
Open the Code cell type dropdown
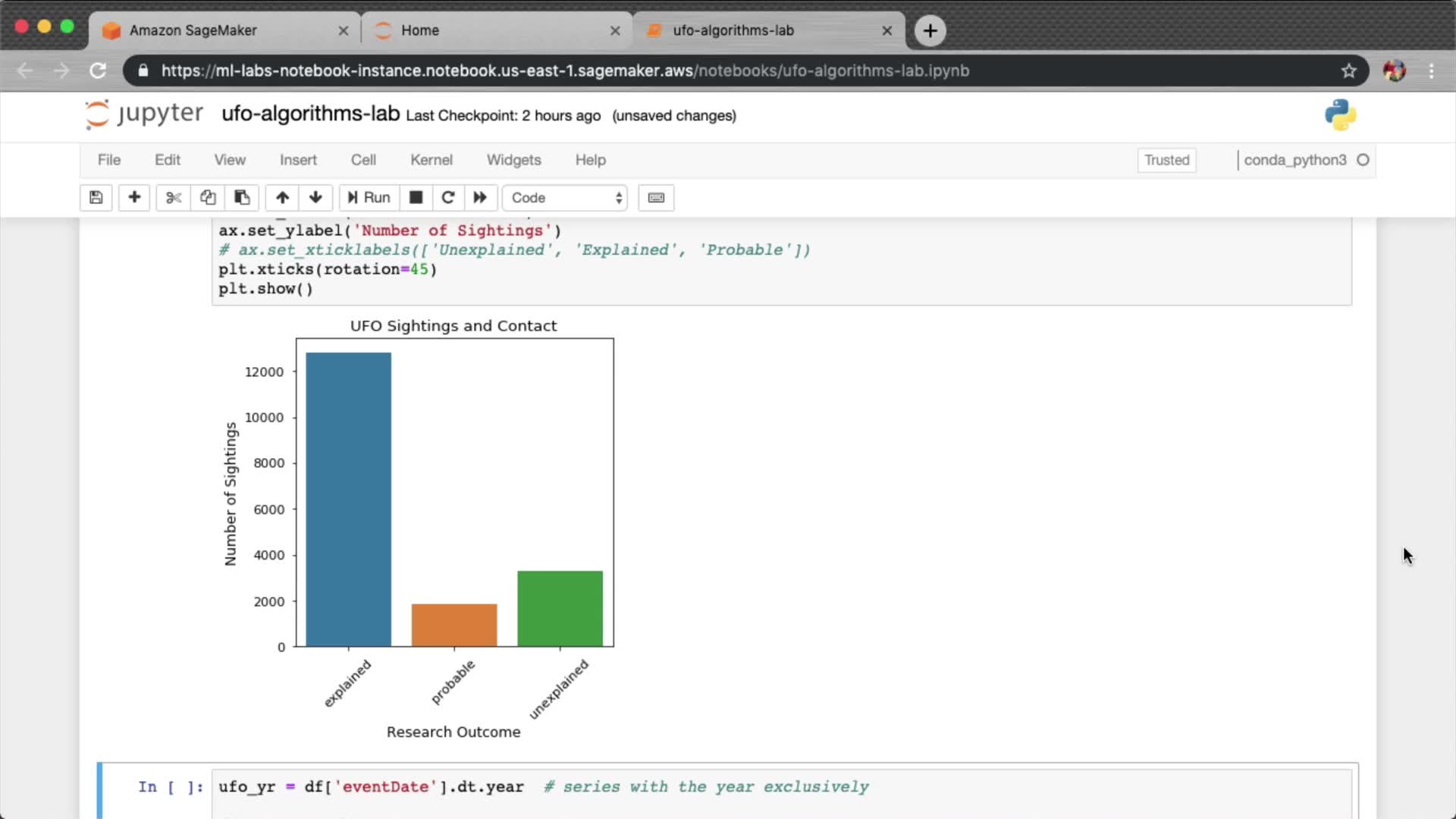566,198
